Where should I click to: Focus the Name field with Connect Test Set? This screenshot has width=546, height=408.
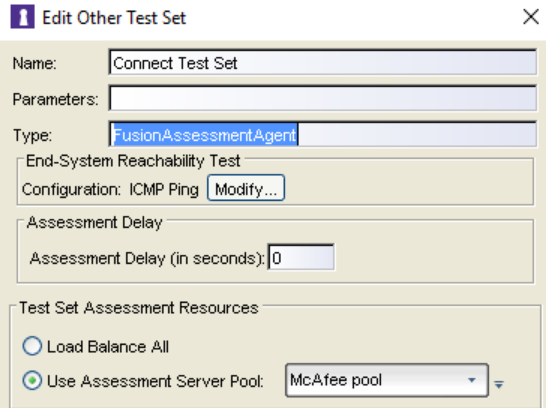pyautogui.click(x=322, y=62)
